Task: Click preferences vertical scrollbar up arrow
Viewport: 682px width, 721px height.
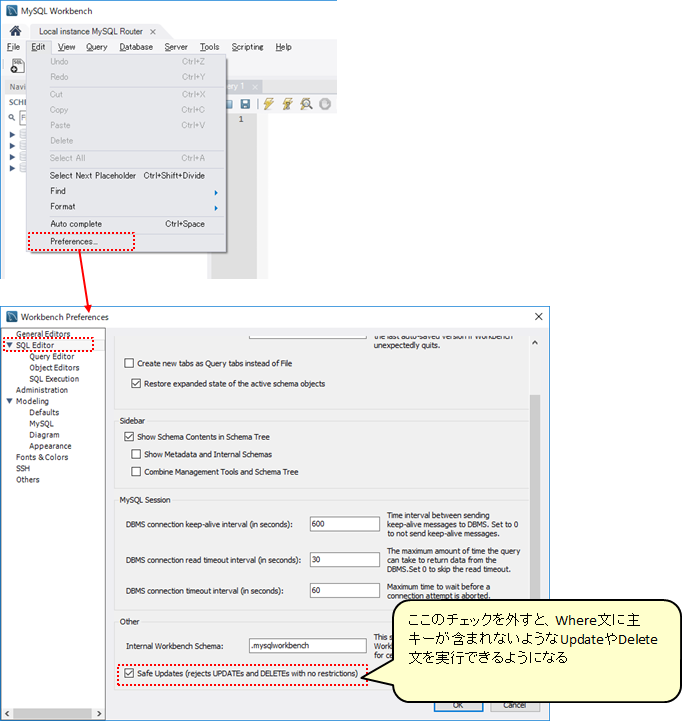Action: [x=535, y=343]
